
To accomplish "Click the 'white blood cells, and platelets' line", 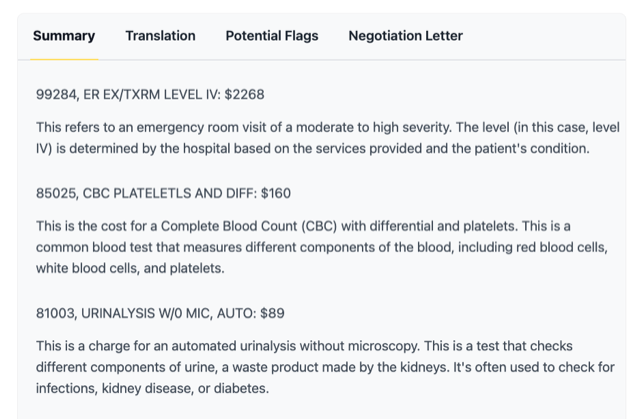I will pyautogui.click(x=130, y=268).
